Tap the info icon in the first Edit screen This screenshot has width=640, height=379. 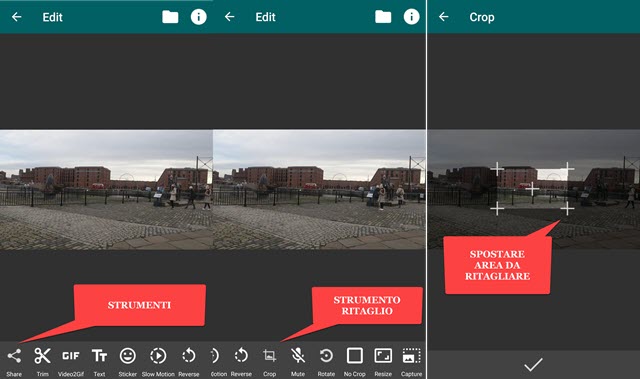tap(198, 17)
